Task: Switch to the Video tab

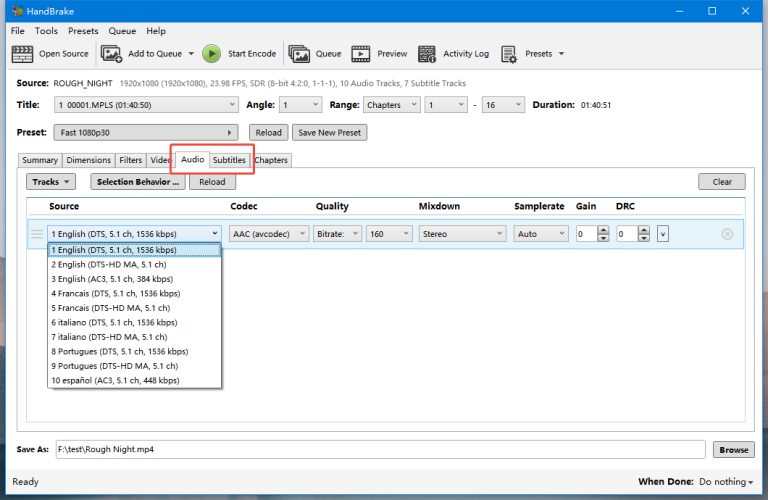Action: (x=160, y=160)
